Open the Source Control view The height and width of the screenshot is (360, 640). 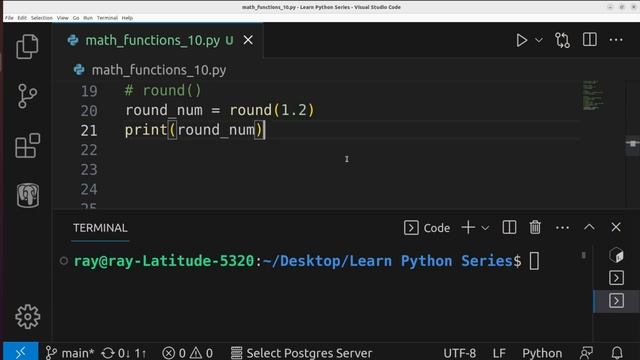click(27, 96)
